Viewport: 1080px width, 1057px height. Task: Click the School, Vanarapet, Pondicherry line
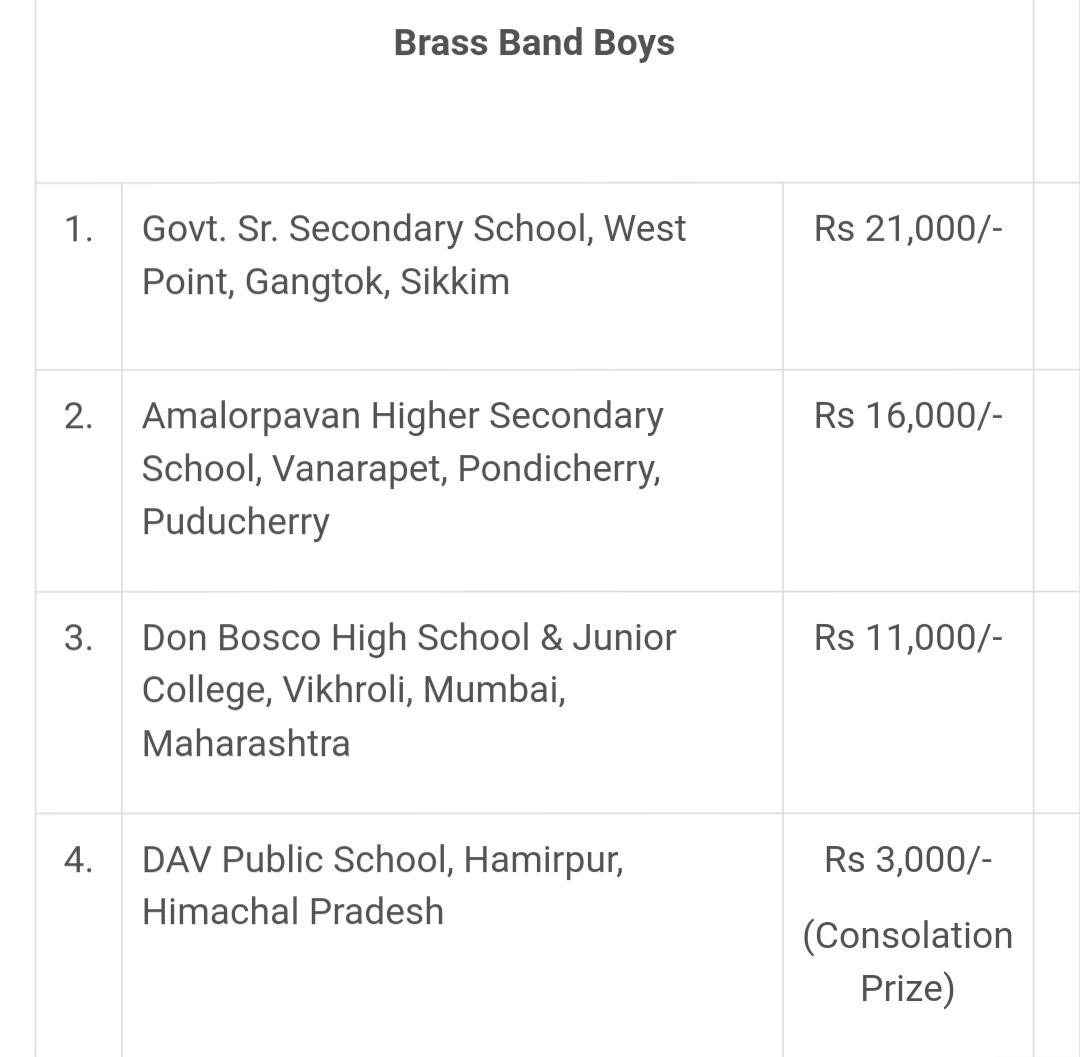click(x=401, y=468)
